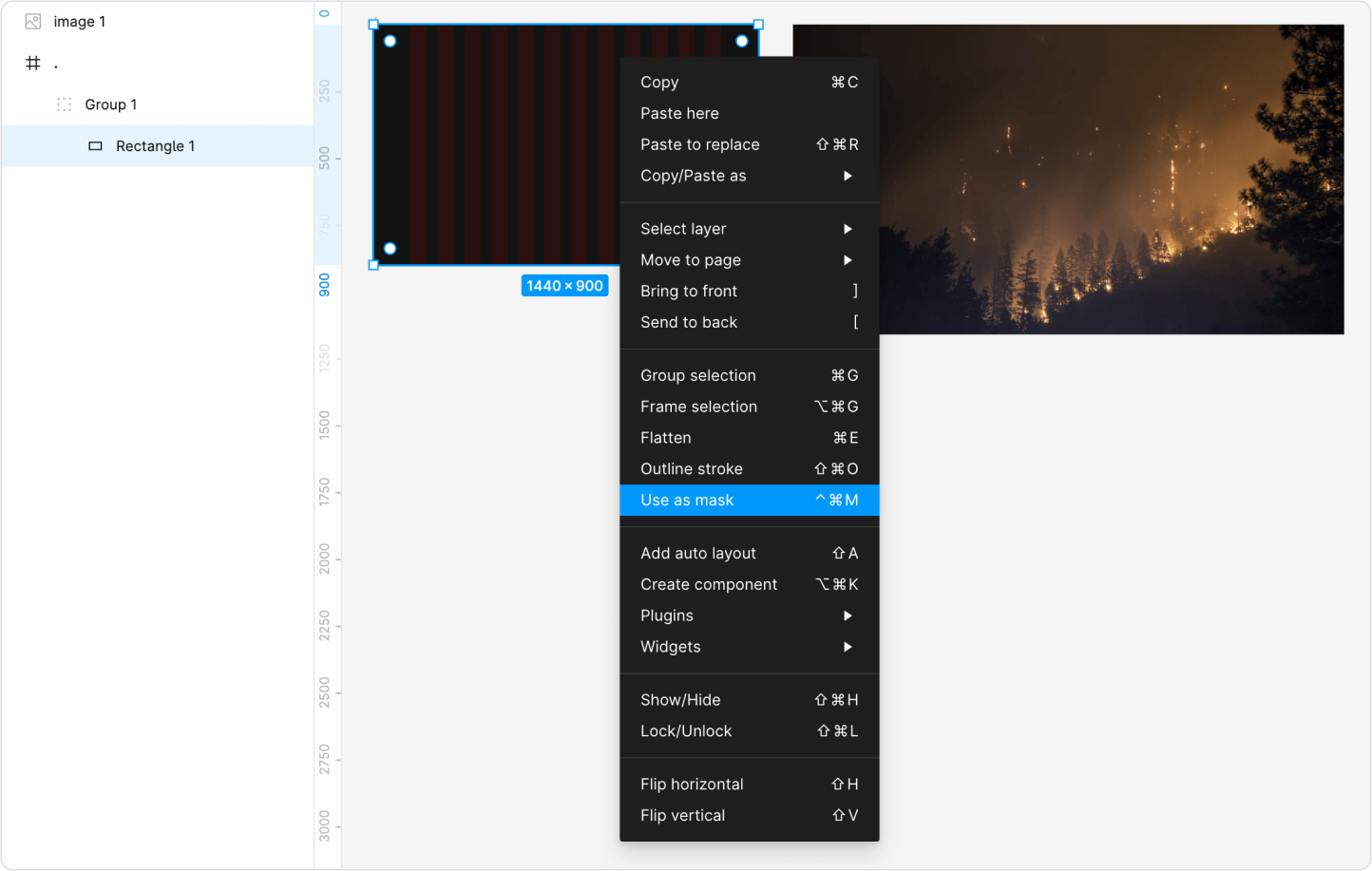The height and width of the screenshot is (871, 1372).
Task: Click the forest fire image on canvas
Action: point(1112,180)
